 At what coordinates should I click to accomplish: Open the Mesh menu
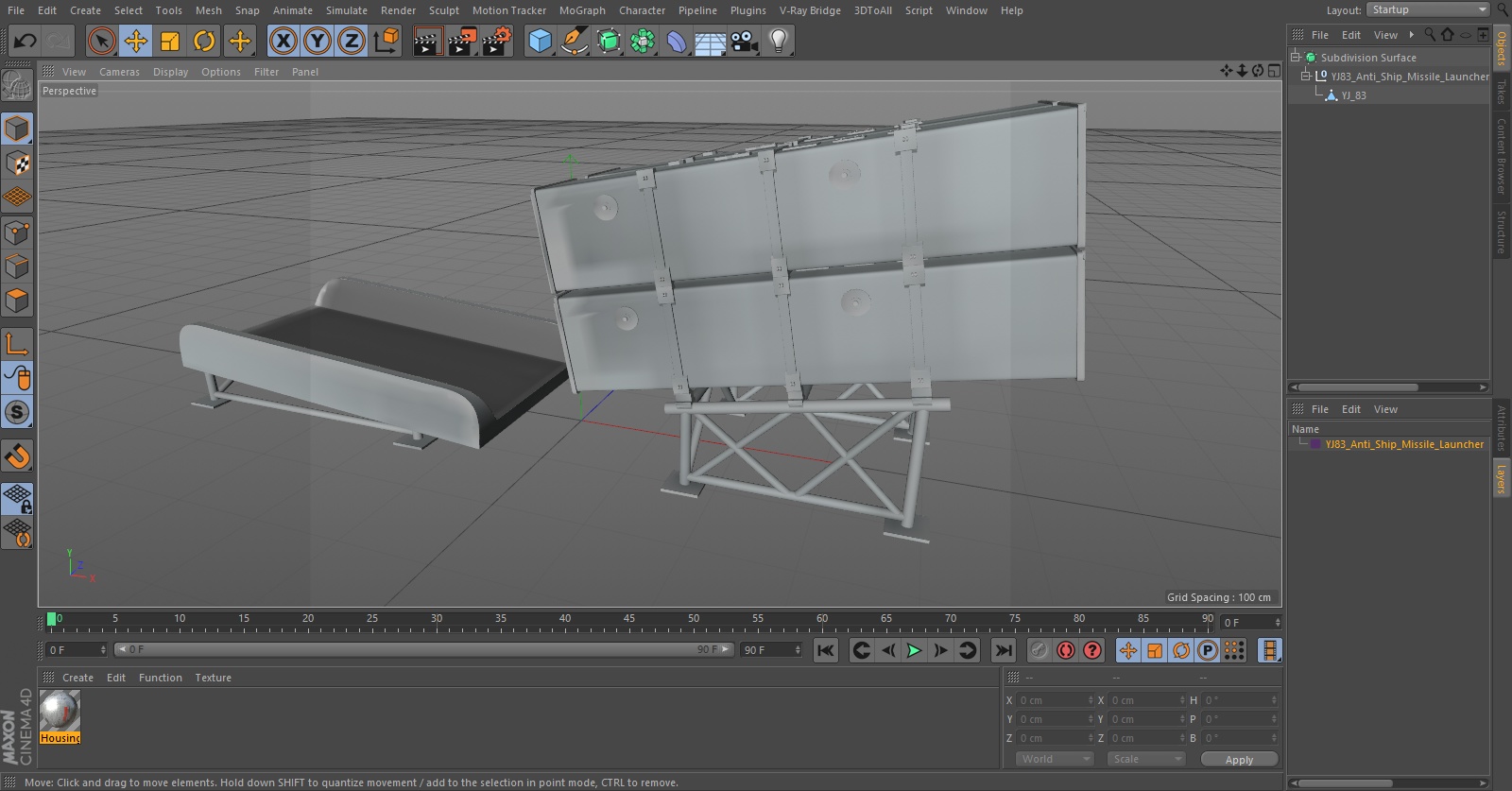[x=209, y=10]
